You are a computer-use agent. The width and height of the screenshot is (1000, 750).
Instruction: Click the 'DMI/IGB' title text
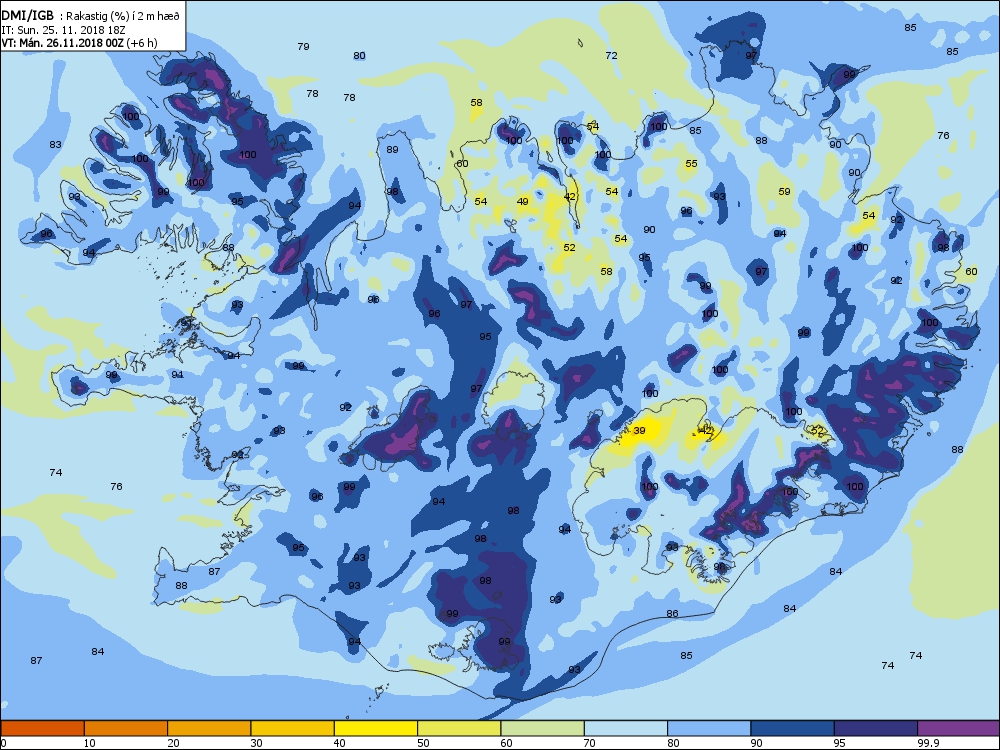tap(27, 16)
